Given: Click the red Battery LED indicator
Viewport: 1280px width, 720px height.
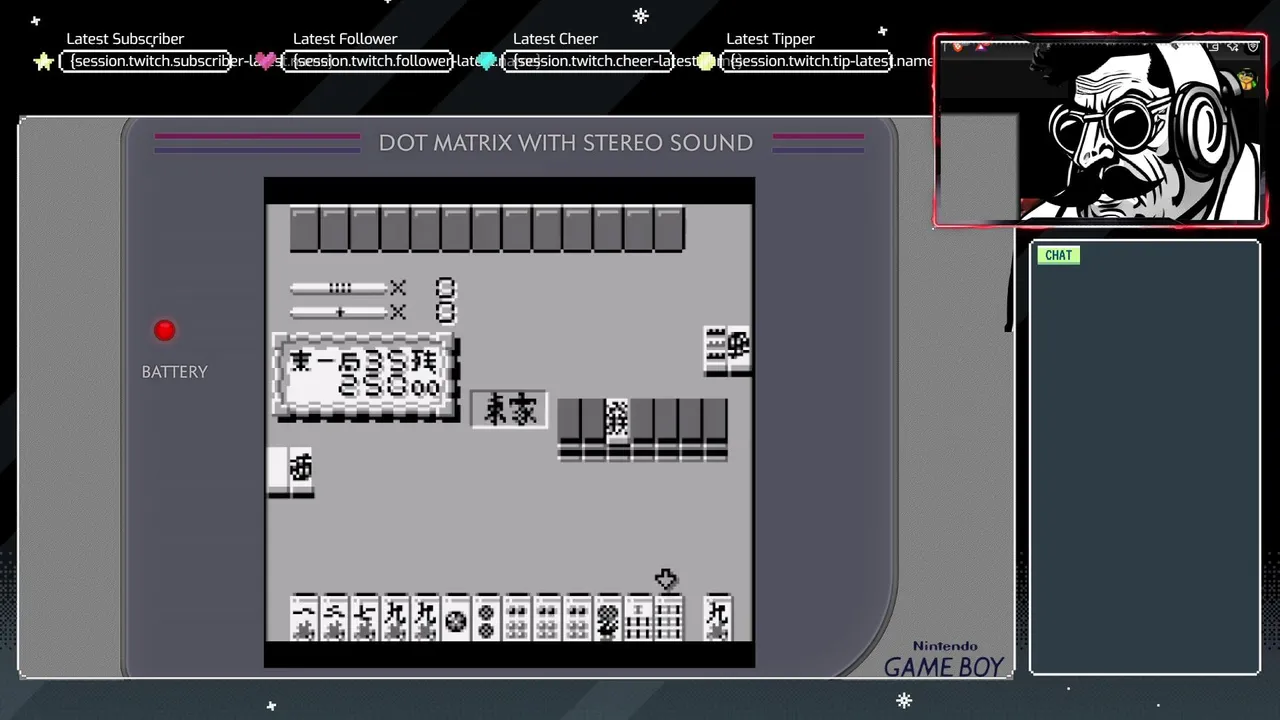Looking at the screenshot, I should click(x=165, y=330).
